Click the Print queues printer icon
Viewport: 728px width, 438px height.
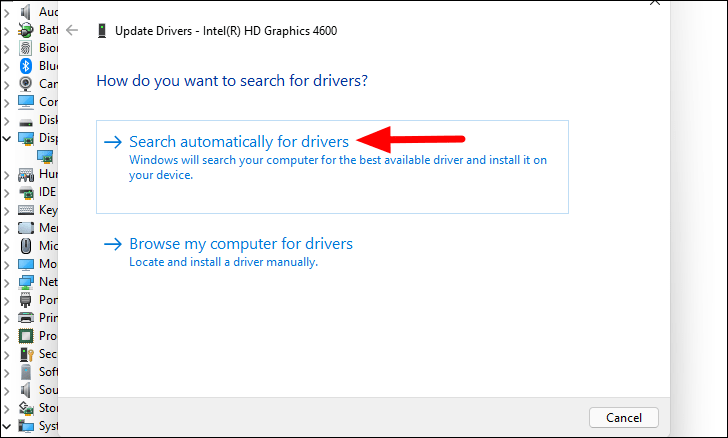coord(26,318)
